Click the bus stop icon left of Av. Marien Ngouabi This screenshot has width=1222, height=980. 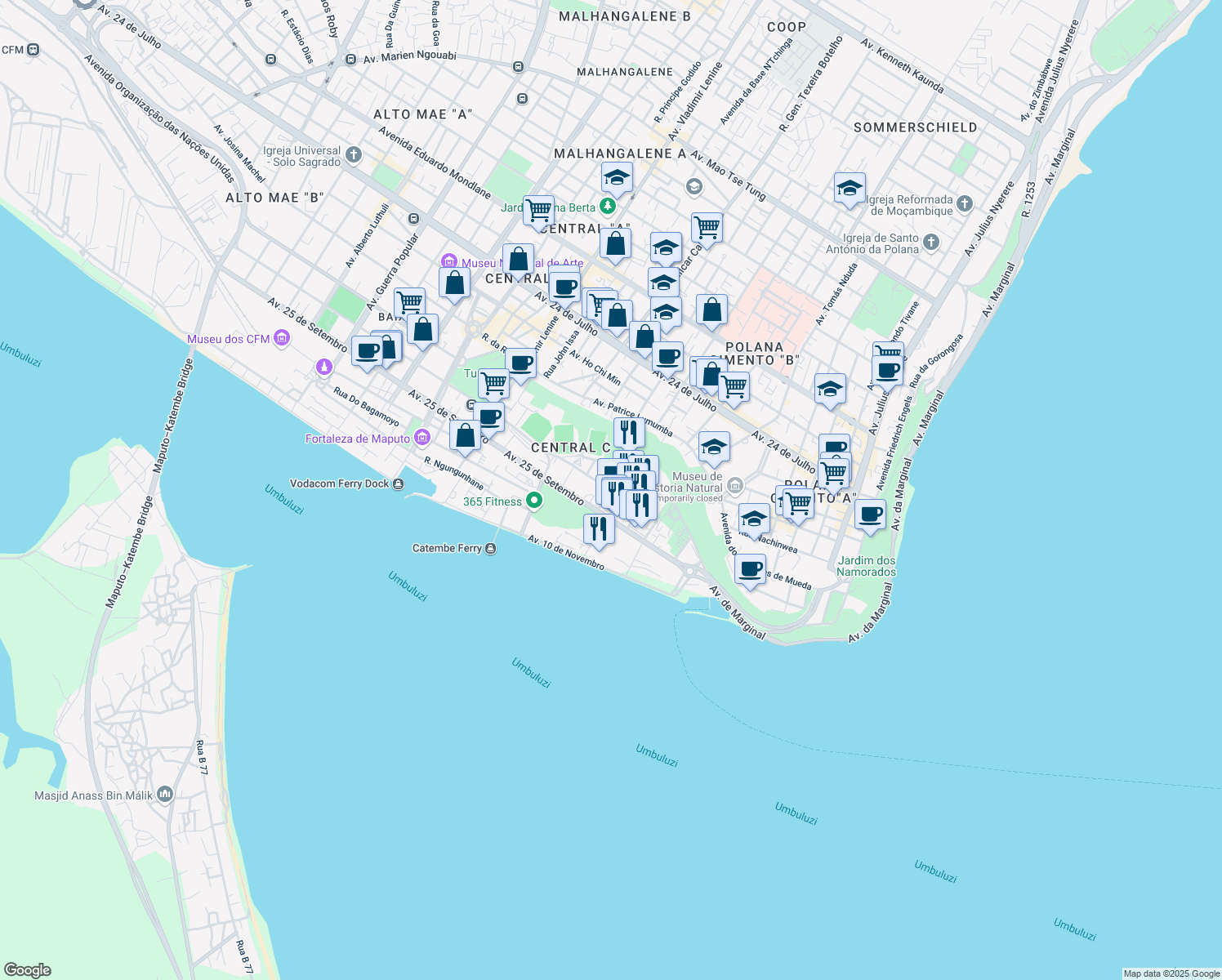350,59
